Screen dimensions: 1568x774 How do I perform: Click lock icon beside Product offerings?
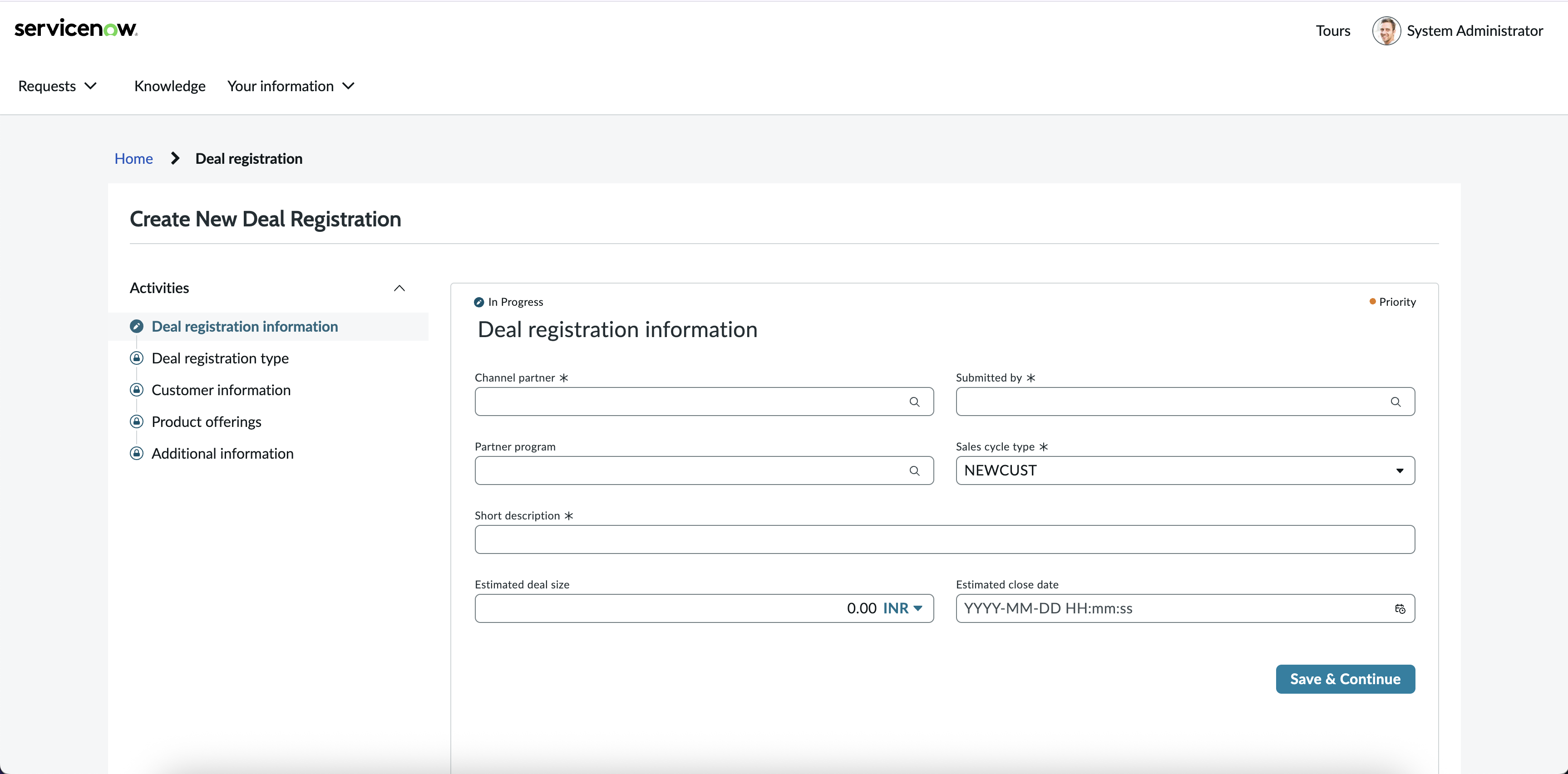click(137, 421)
